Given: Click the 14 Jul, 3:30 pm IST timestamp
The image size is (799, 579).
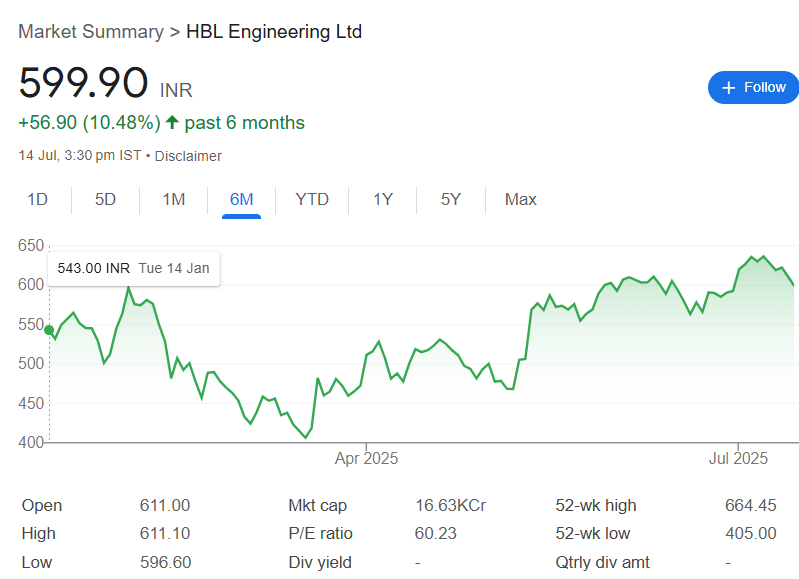Looking at the screenshot, I should 79,155.
